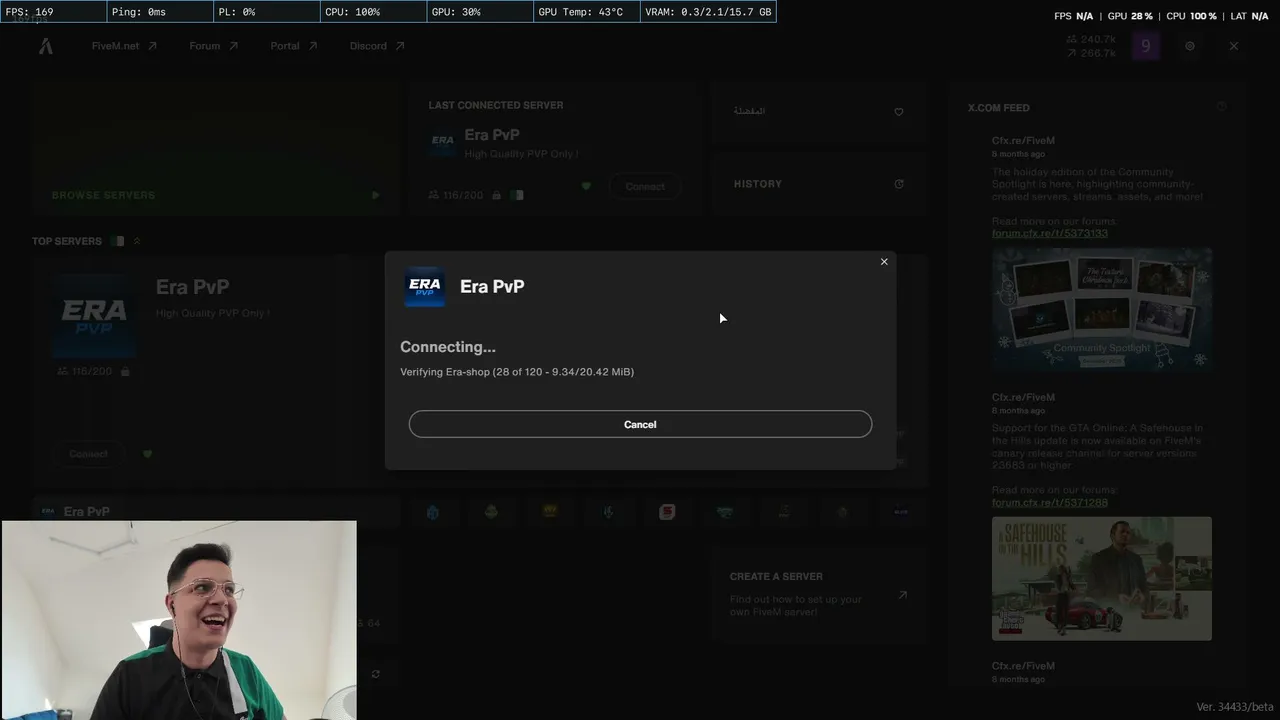Click the X.com Feed info icon
This screenshot has height=720, width=1280.
[1221, 106]
